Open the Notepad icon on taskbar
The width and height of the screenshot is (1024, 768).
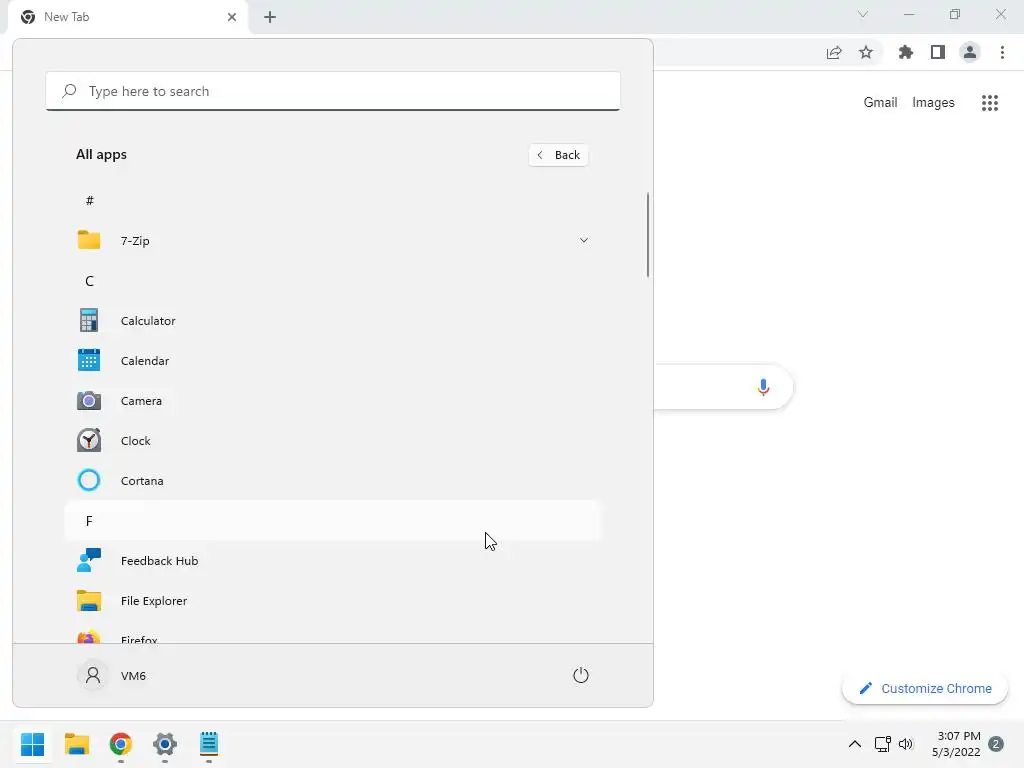click(x=209, y=744)
